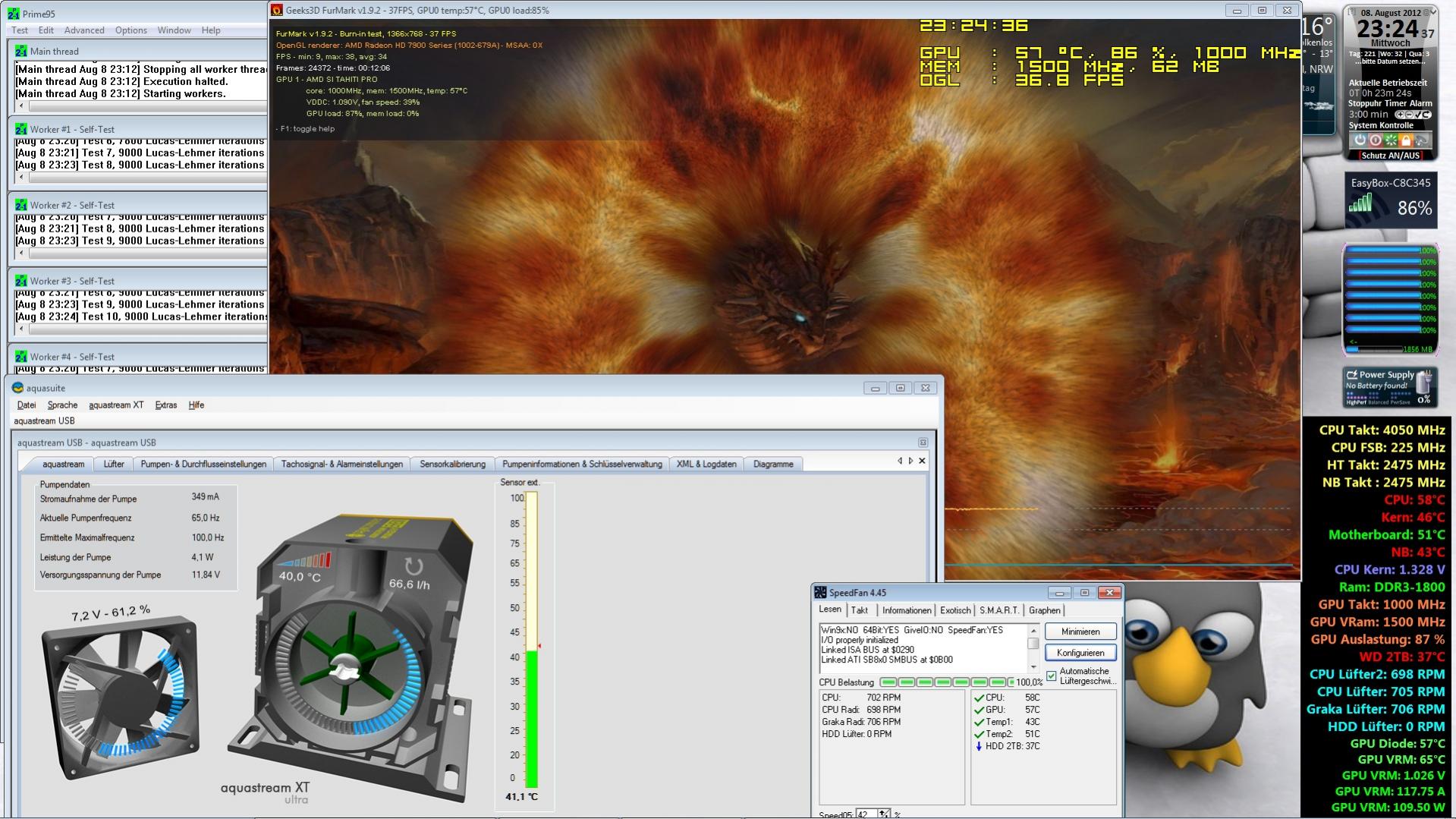1456x819 pixels.
Task: Open the Options menu in Prime95
Action: tap(131, 30)
